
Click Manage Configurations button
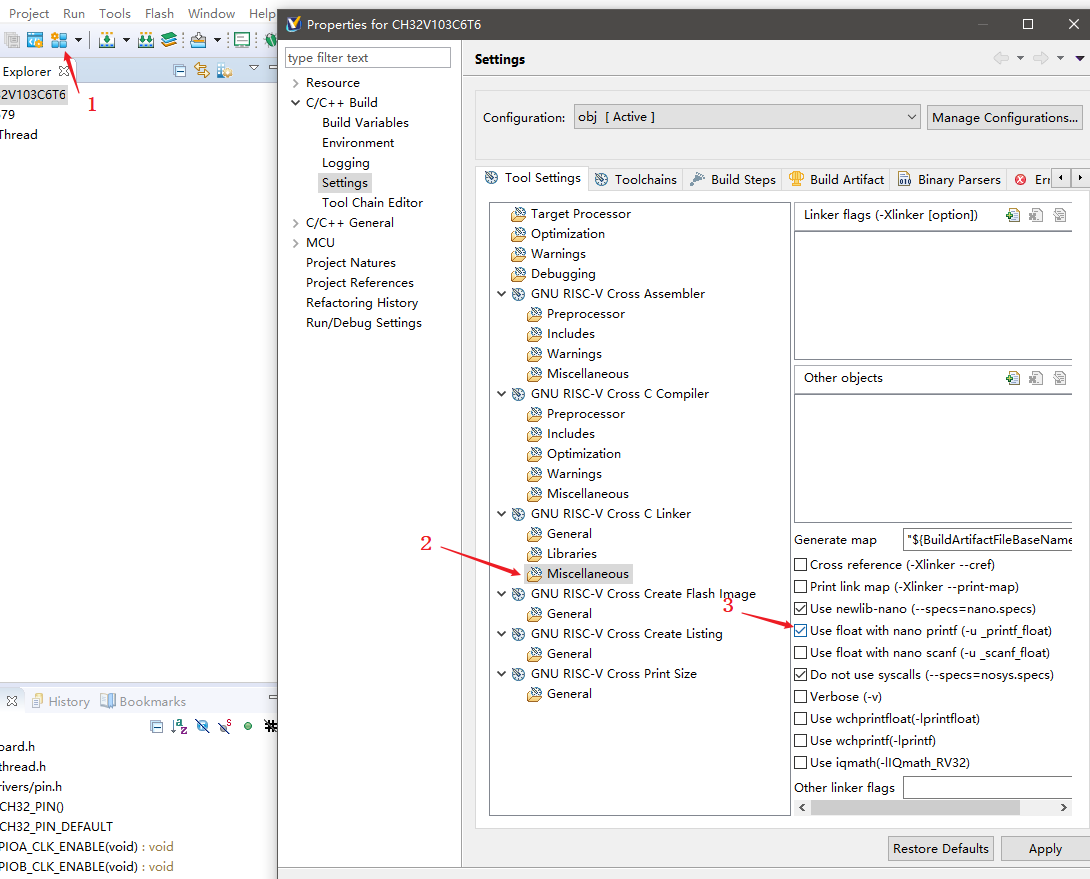pyautogui.click(x=1004, y=117)
